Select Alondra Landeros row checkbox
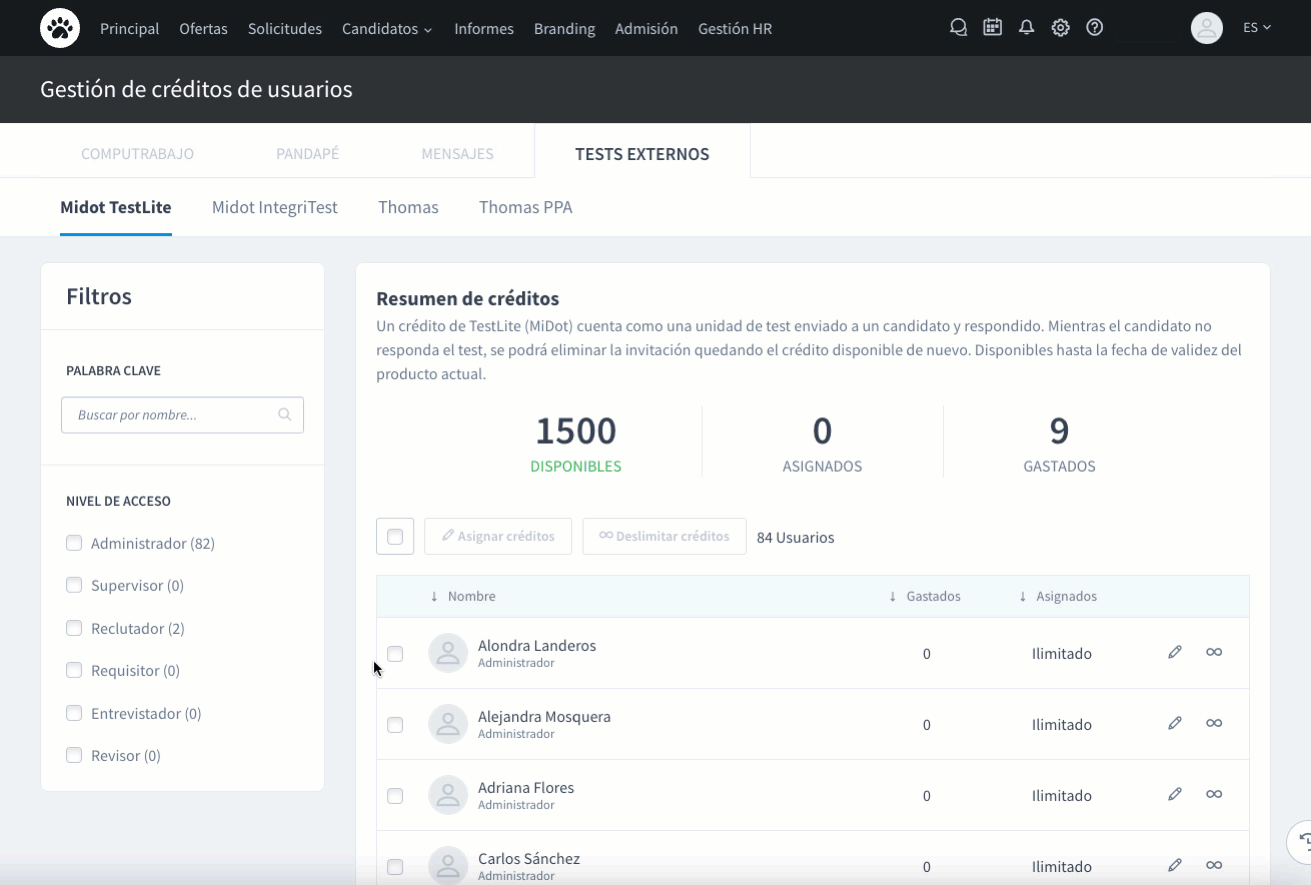 pyautogui.click(x=395, y=654)
